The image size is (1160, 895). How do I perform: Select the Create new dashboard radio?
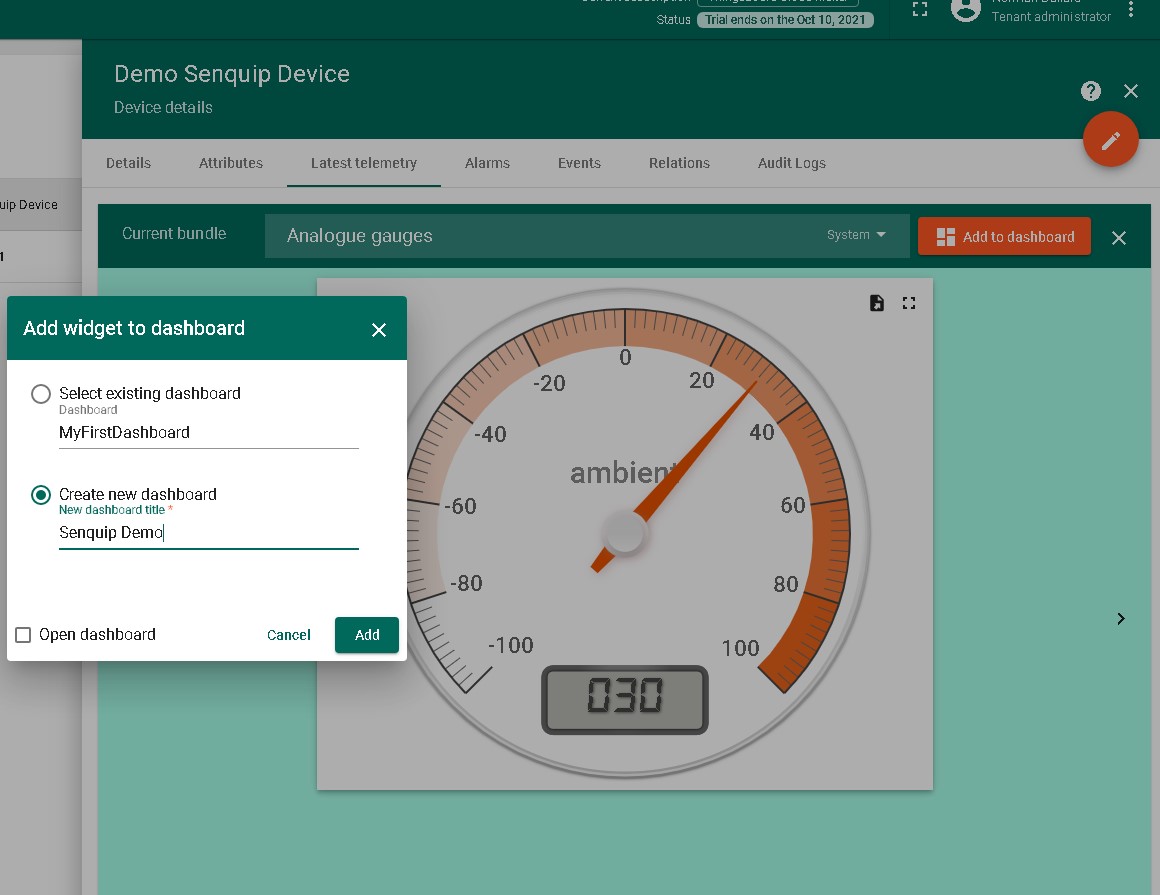click(41, 495)
